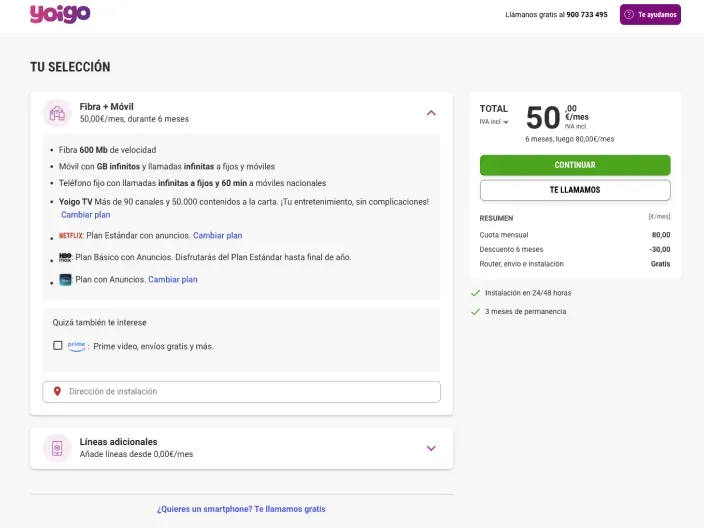Change the Disney+ plan with ads
Screen dimensions: 704x528
pyautogui.click(x=173, y=280)
